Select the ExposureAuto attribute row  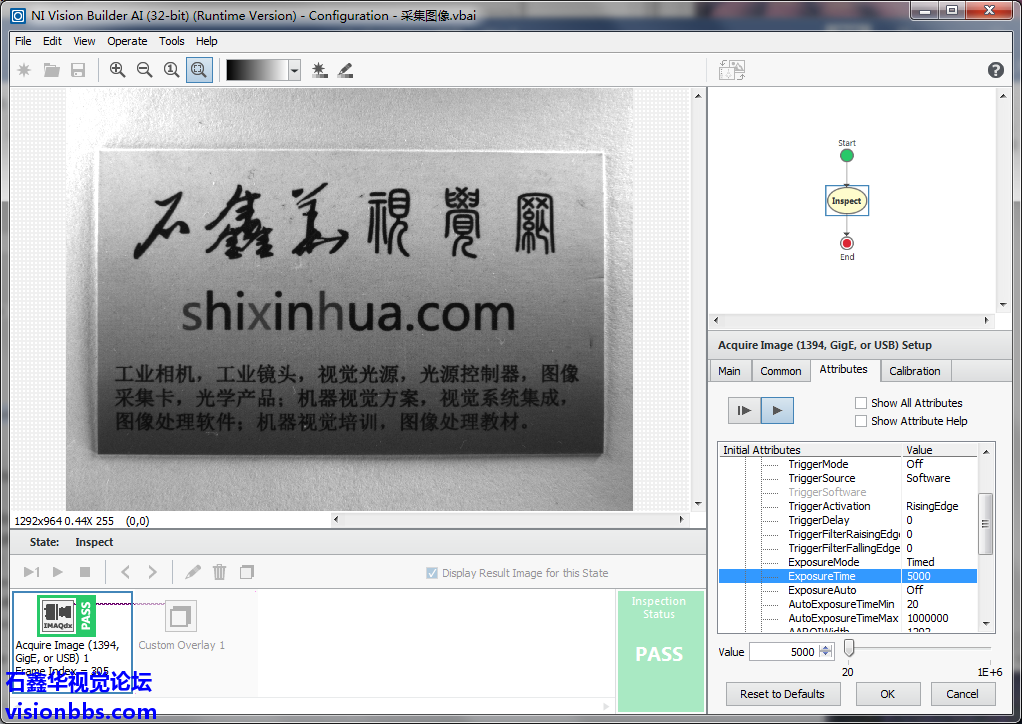coord(822,590)
